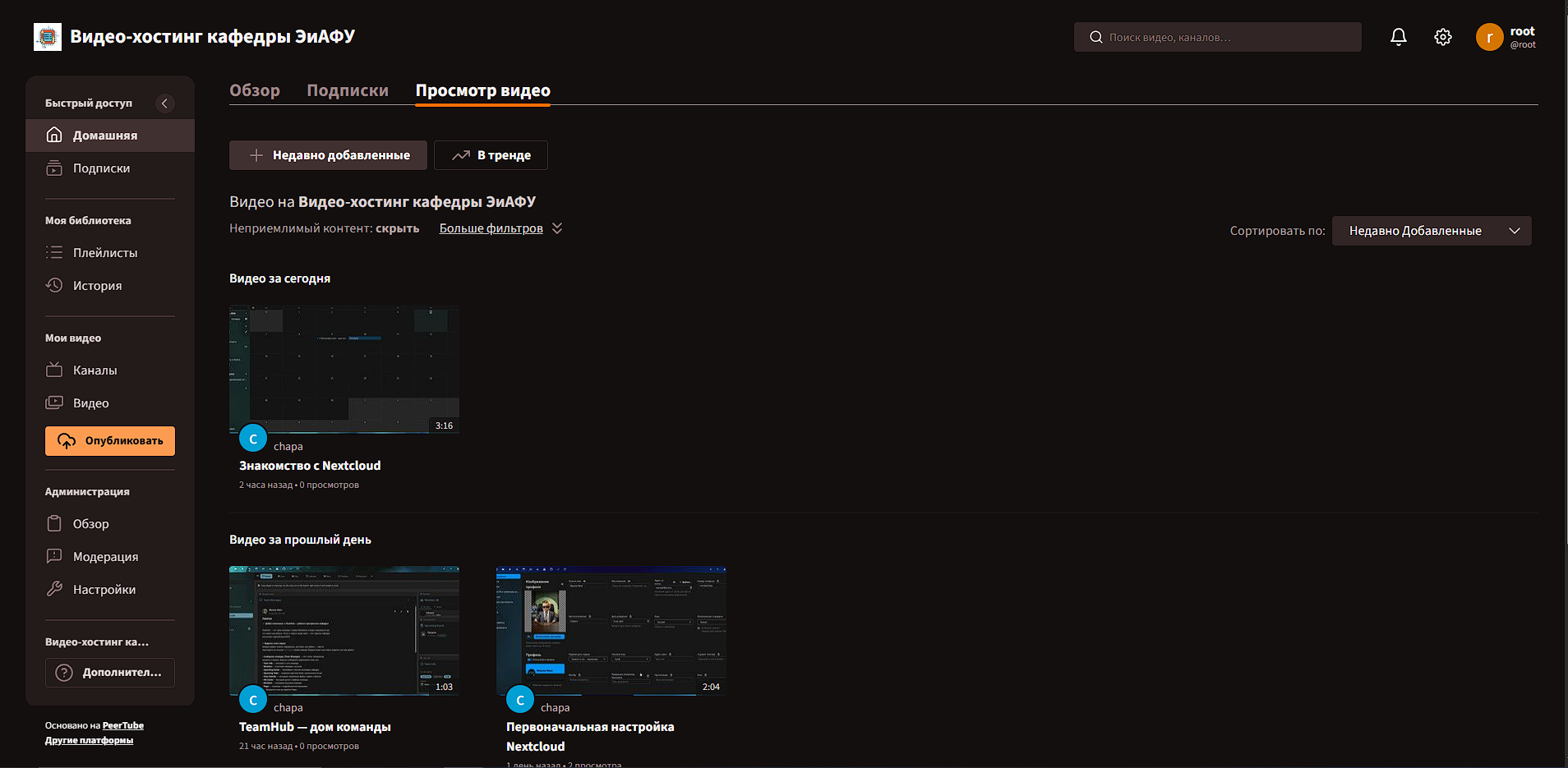Viewport: 1568px width, 768px height.
Task: Click the Видео за сегодня heading
Action: (279, 278)
